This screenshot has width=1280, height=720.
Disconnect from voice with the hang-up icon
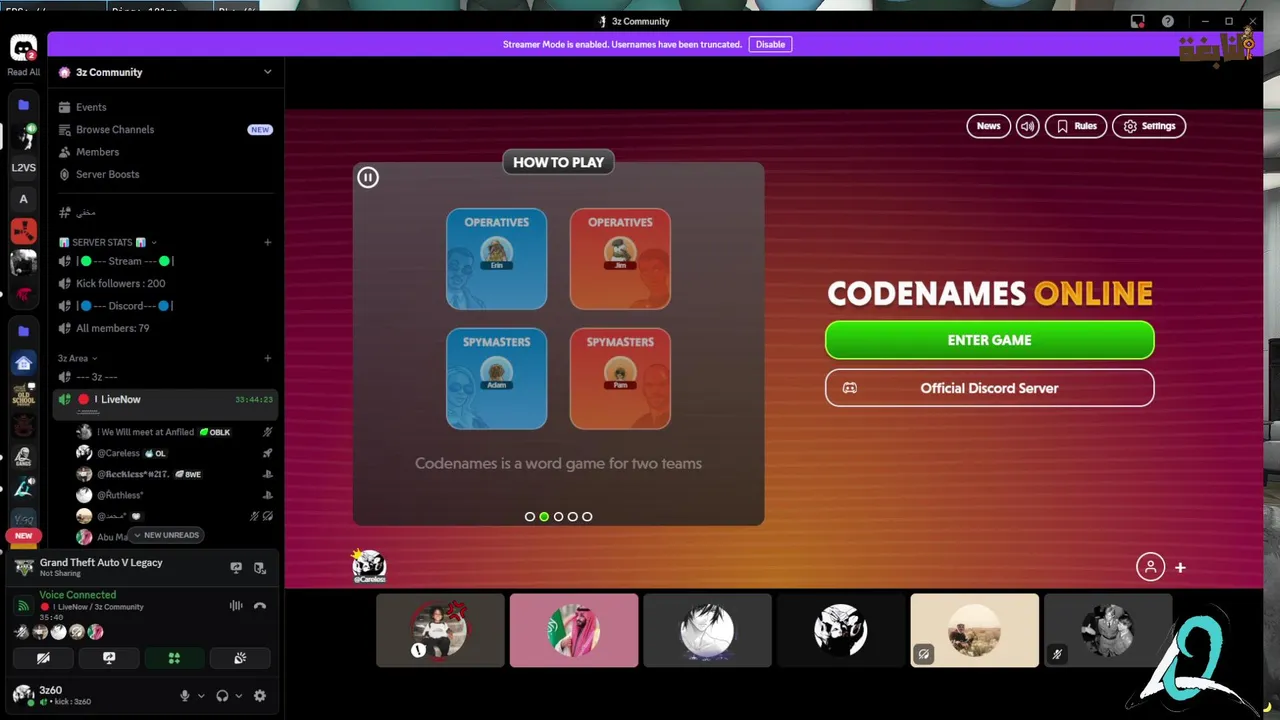(260, 605)
